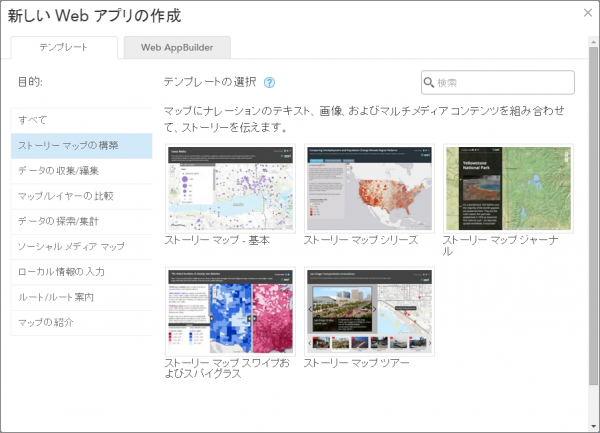This screenshot has height=433, width=600.
Task: Choose ソーシャル メディア マップ category
Action: point(82,246)
